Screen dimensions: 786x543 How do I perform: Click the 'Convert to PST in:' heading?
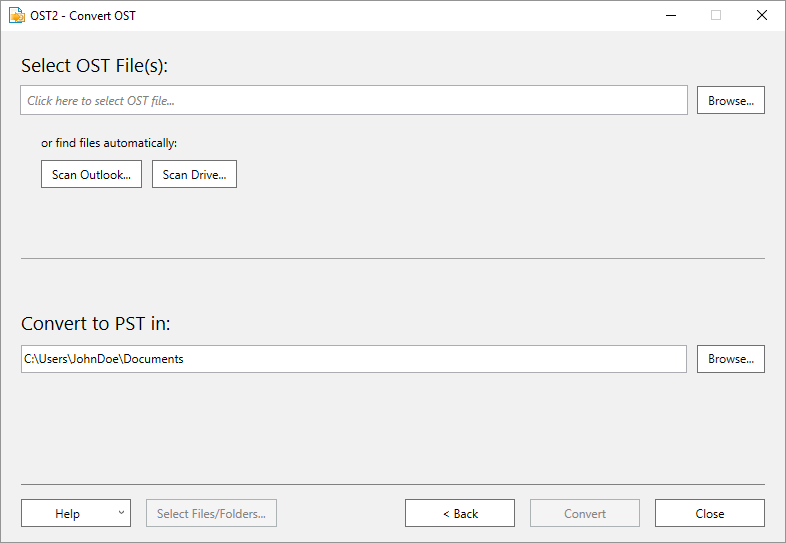[x=95, y=323]
